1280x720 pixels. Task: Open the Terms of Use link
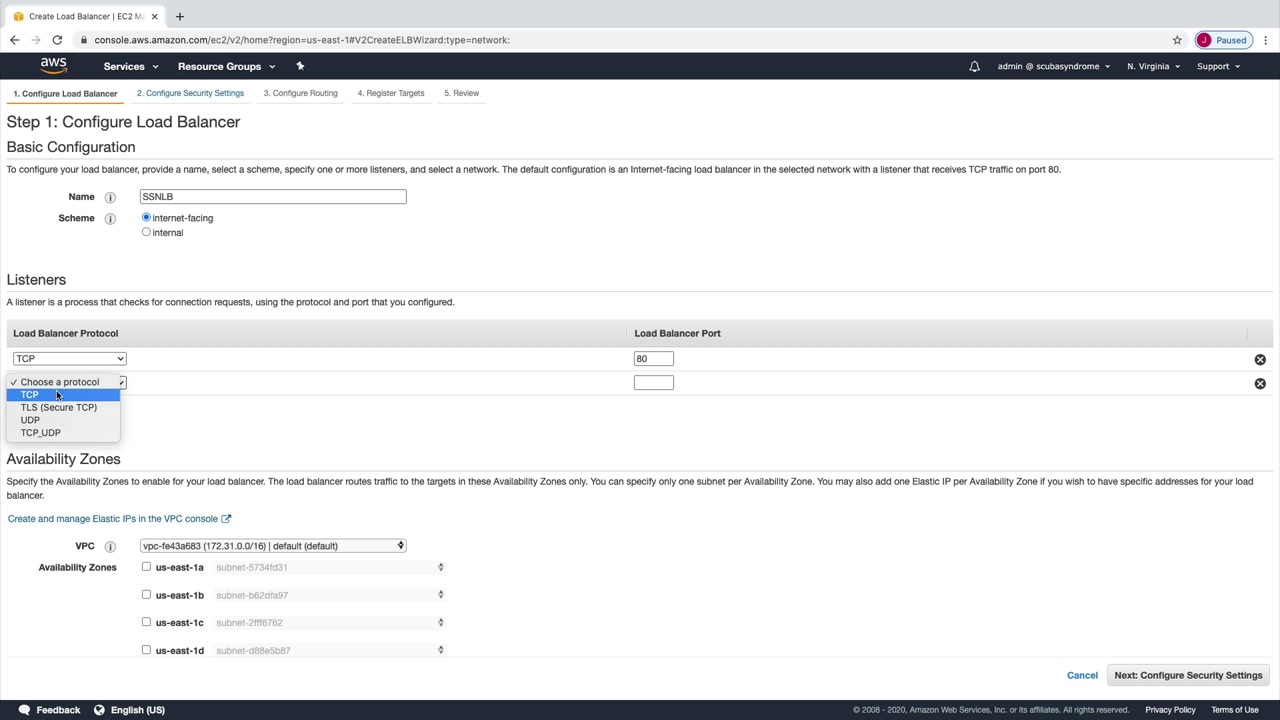click(x=1235, y=710)
